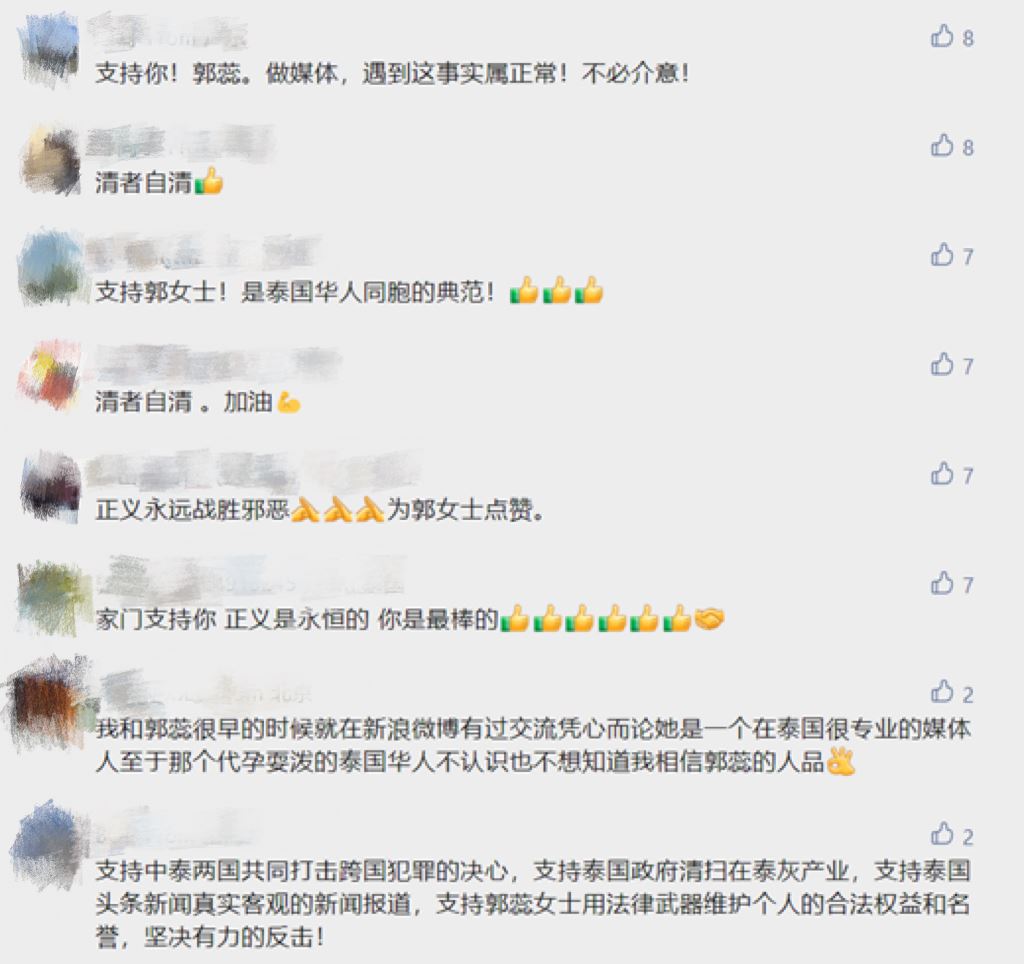Screen dimensions: 1024x964
Task: Like the comment '家门支持你 正义是永恒的'
Action: 942,583
